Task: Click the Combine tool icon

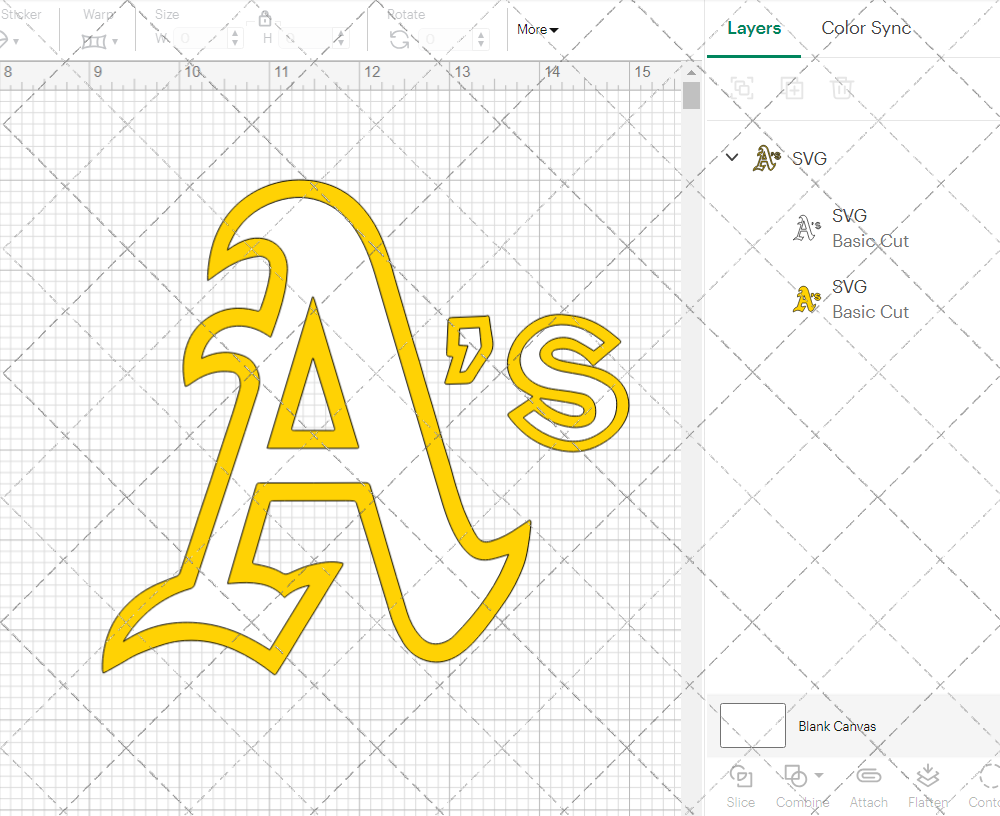Action: click(795, 776)
